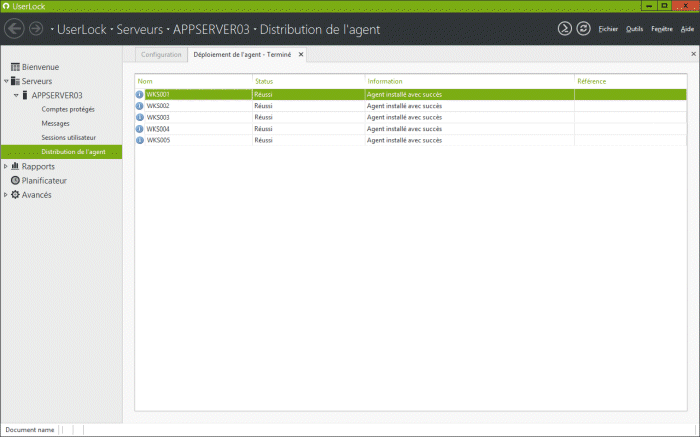Click the UserLock title bar logo
This screenshot has width=700, height=437.
tap(6, 6)
